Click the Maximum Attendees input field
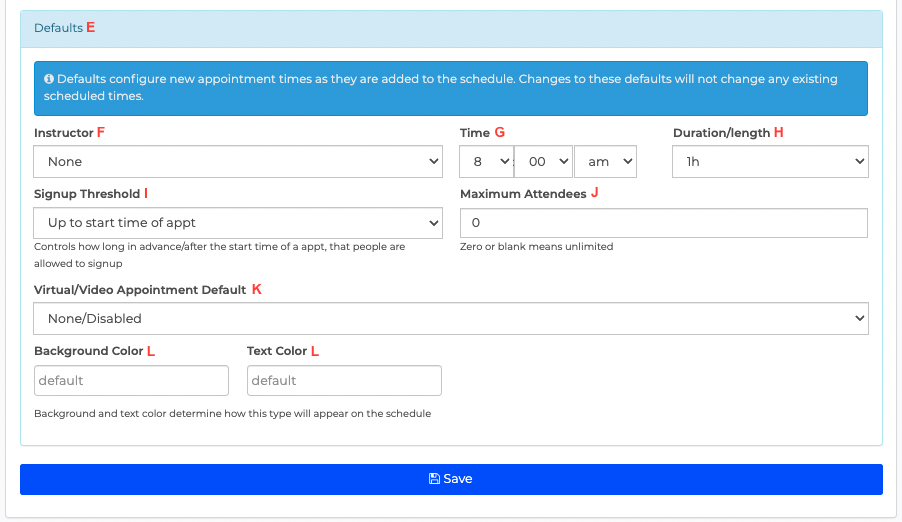The height and width of the screenshot is (522, 902). coord(664,223)
